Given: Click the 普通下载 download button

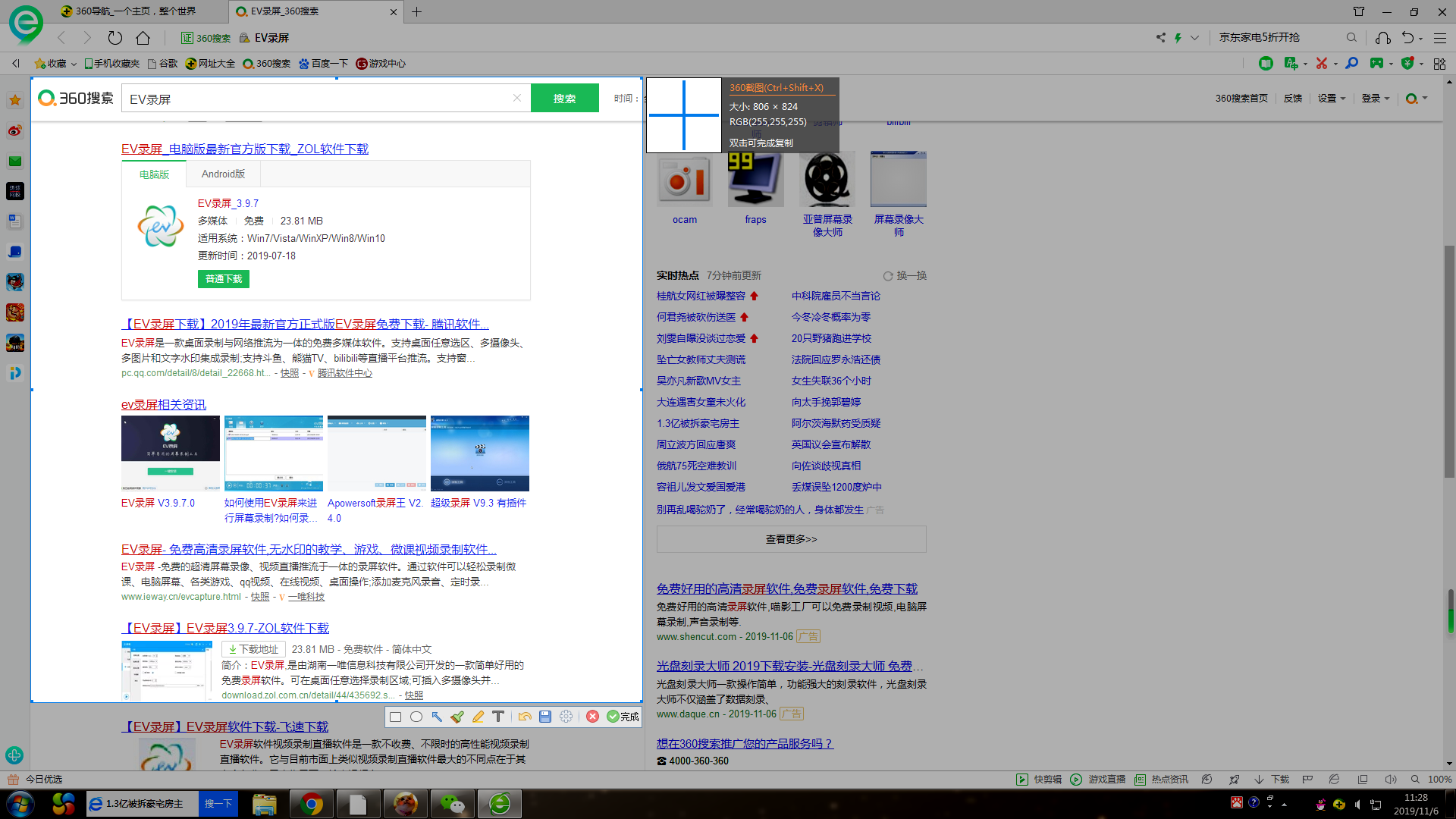Looking at the screenshot, I should point(224,279).
